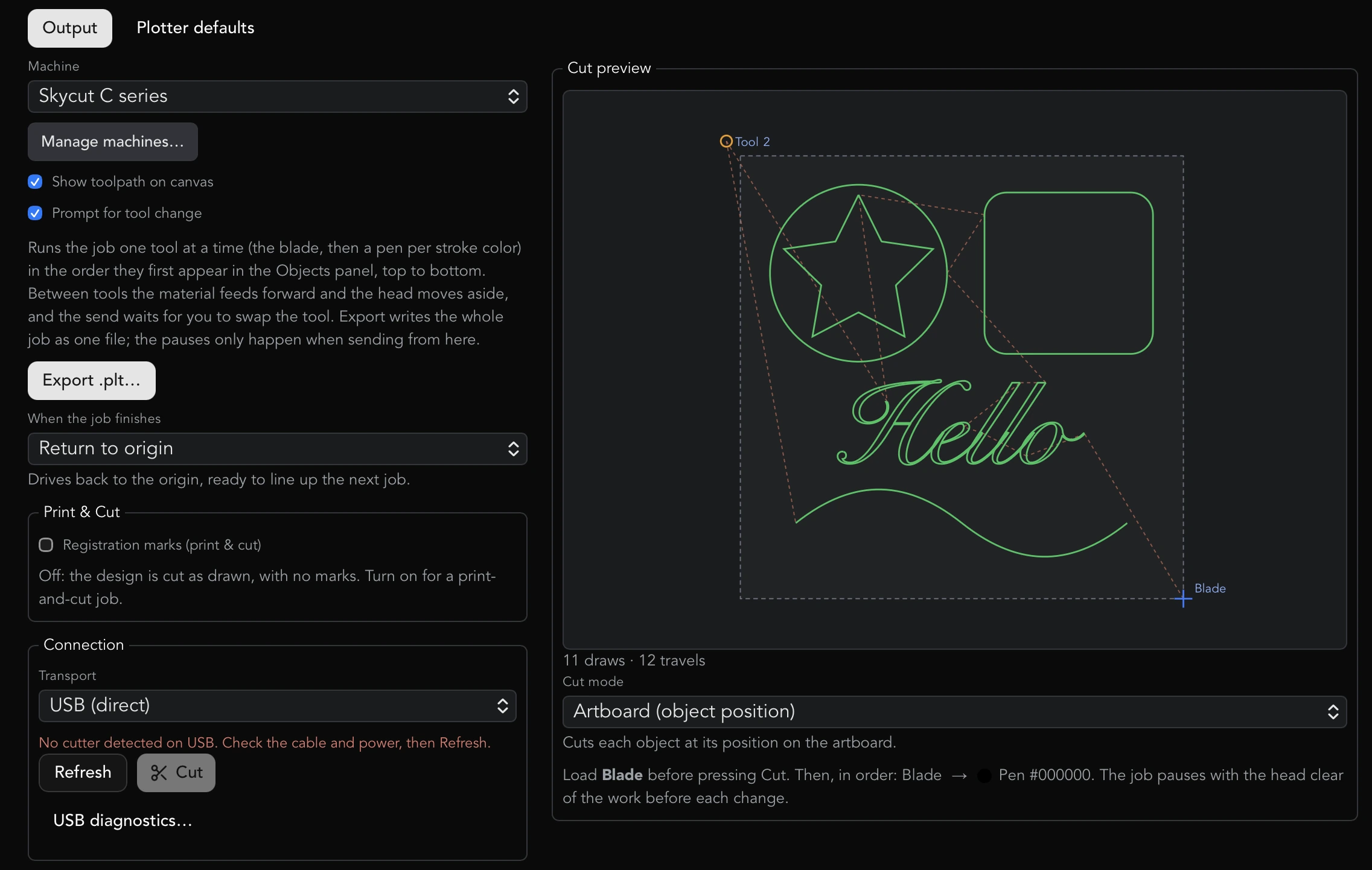This screenshot has width=1372, height=870.
Task: Switch to the Output tab
Action: (69, 28)
